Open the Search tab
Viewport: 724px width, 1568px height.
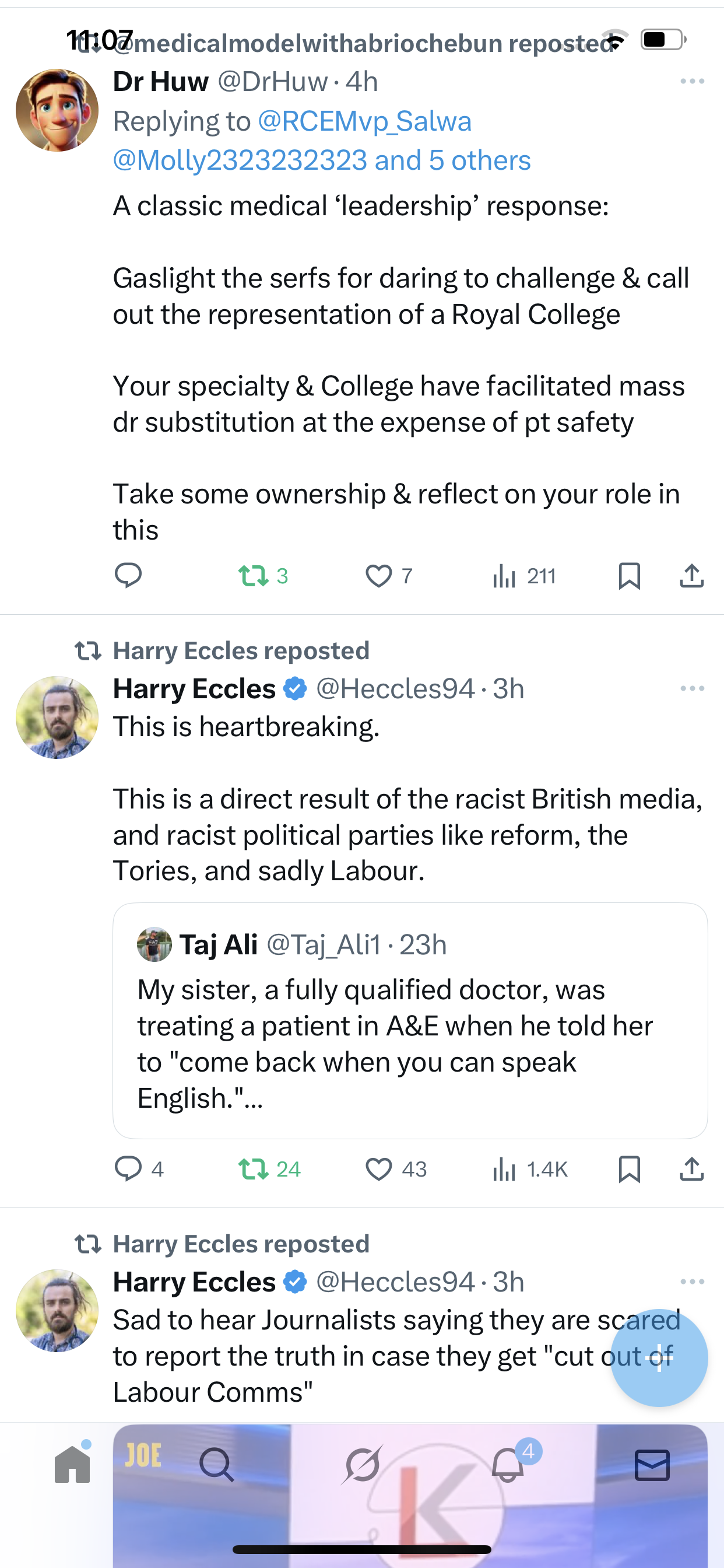pyautogui.click(x=217, y=1464)
